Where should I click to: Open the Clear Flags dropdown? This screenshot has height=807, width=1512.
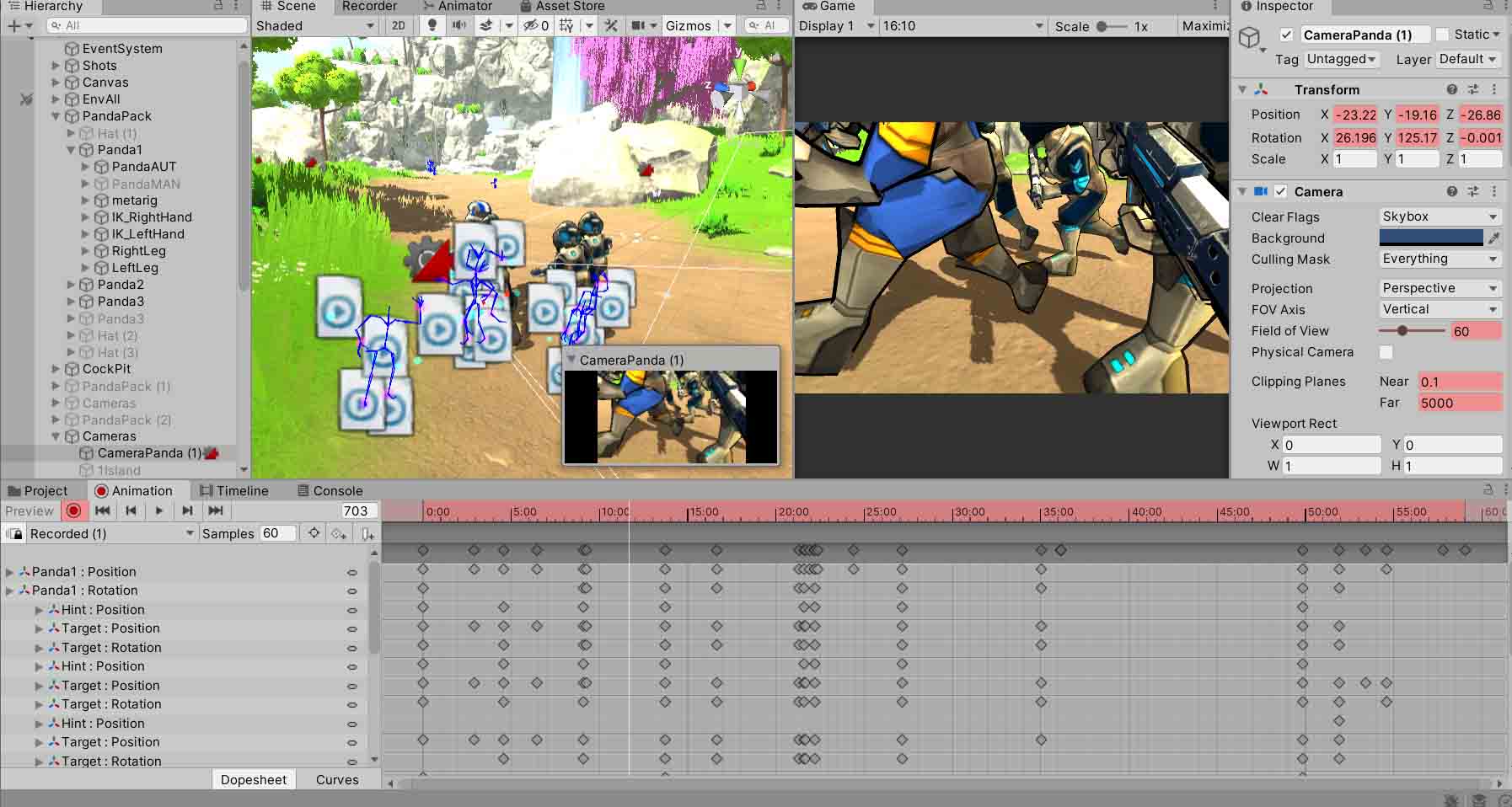(1440, 216)
